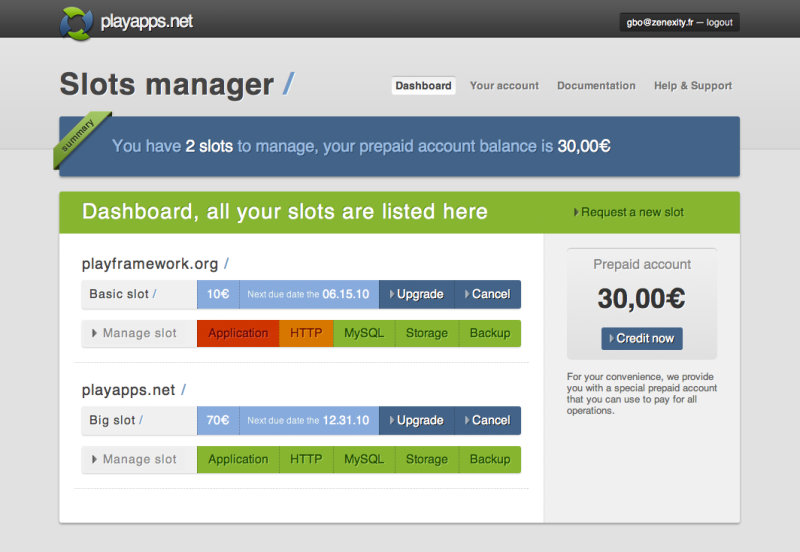The image size is (800, 552).
Task: Select red Application status for playframework.org
Action: pos(238,333)
